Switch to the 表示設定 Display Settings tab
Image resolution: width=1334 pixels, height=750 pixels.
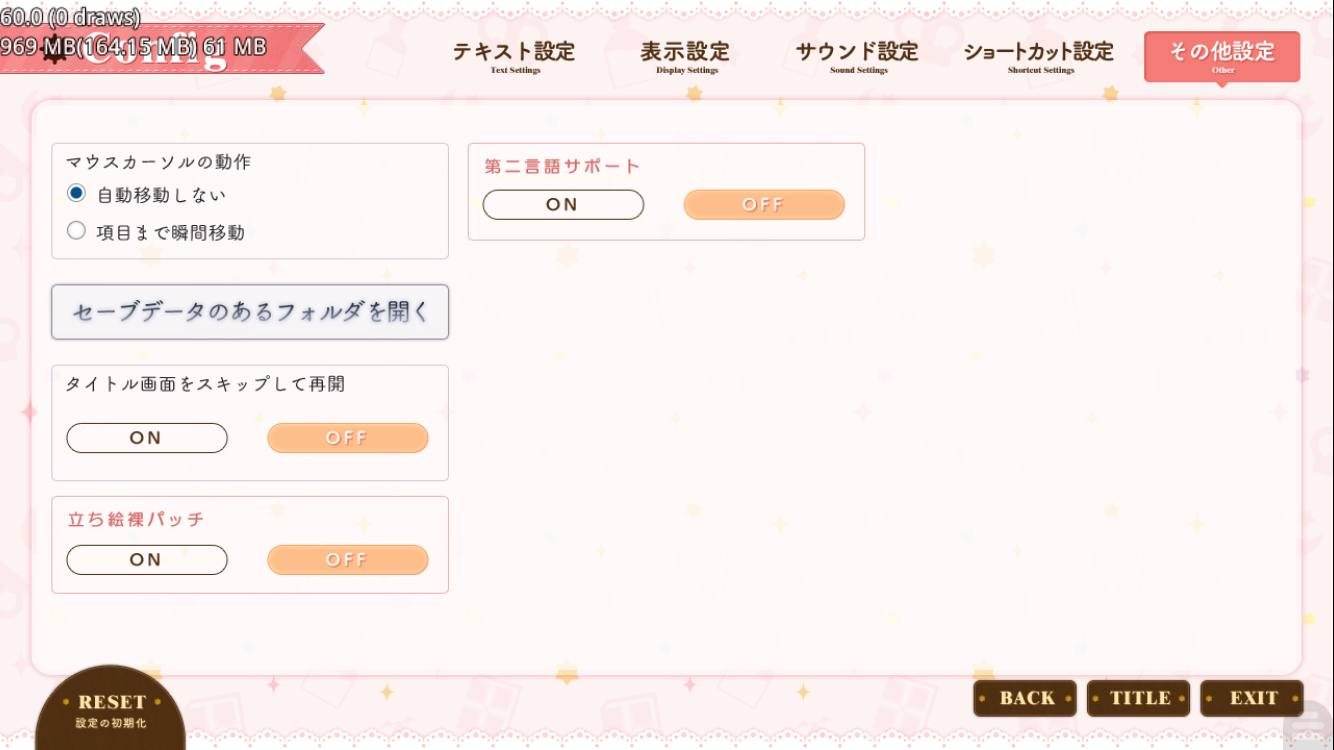click(x=685, y=56)
